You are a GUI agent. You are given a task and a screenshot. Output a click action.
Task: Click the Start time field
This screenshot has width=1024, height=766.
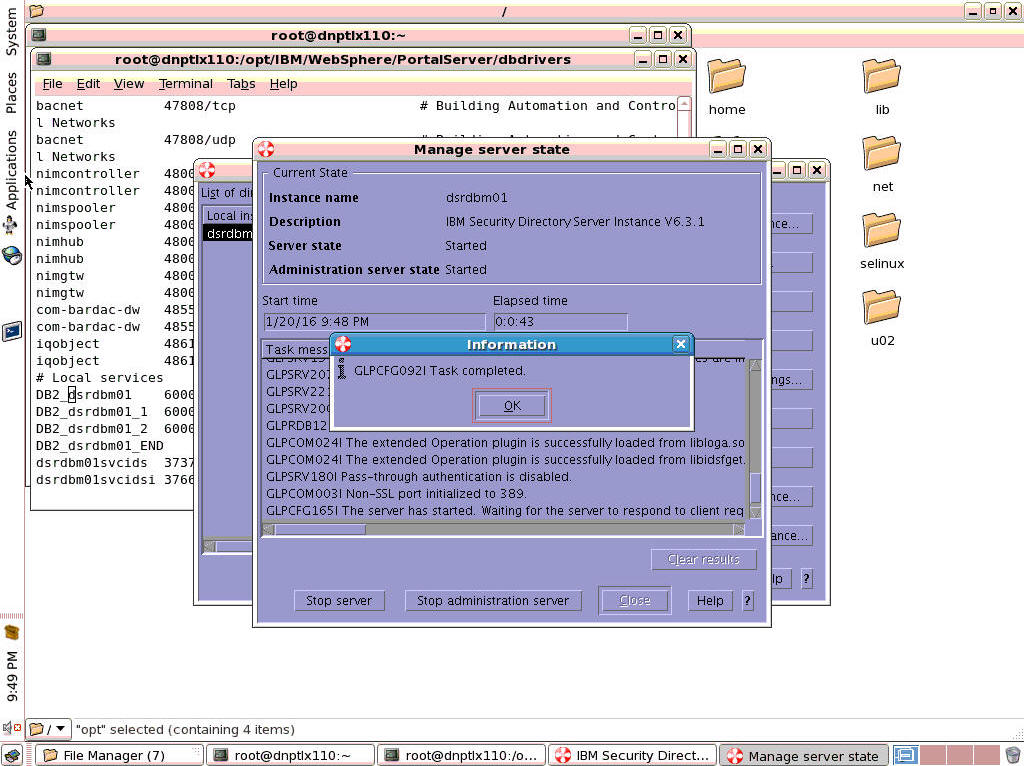pos(373,322)
